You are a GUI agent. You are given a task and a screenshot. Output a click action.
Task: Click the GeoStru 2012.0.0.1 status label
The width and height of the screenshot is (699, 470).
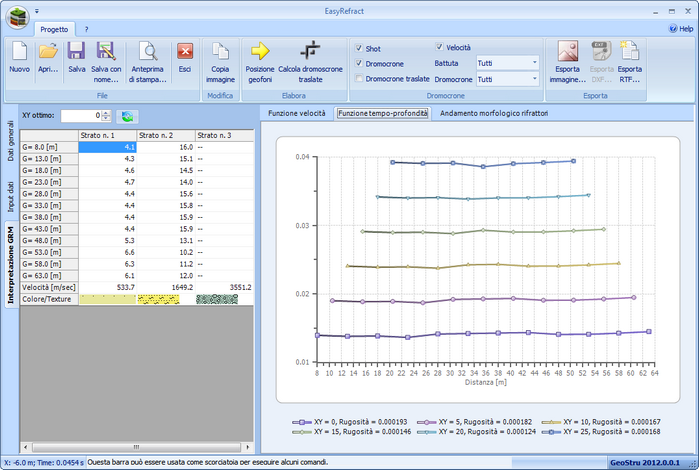click(645, 462)
